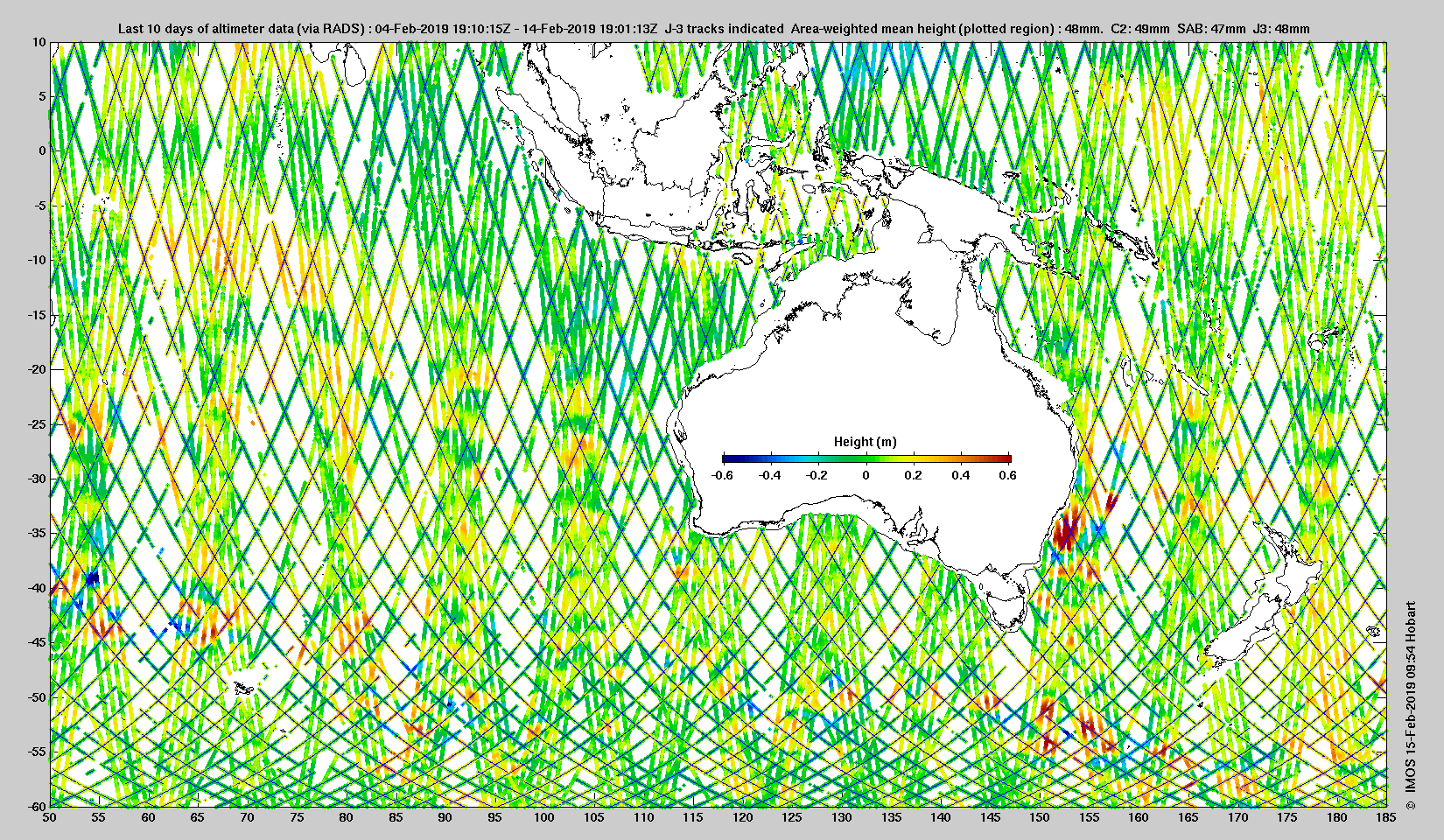Click the "-0.2" colorbar tick label
Screen dimensions: 1444x840
click(817, 475)
